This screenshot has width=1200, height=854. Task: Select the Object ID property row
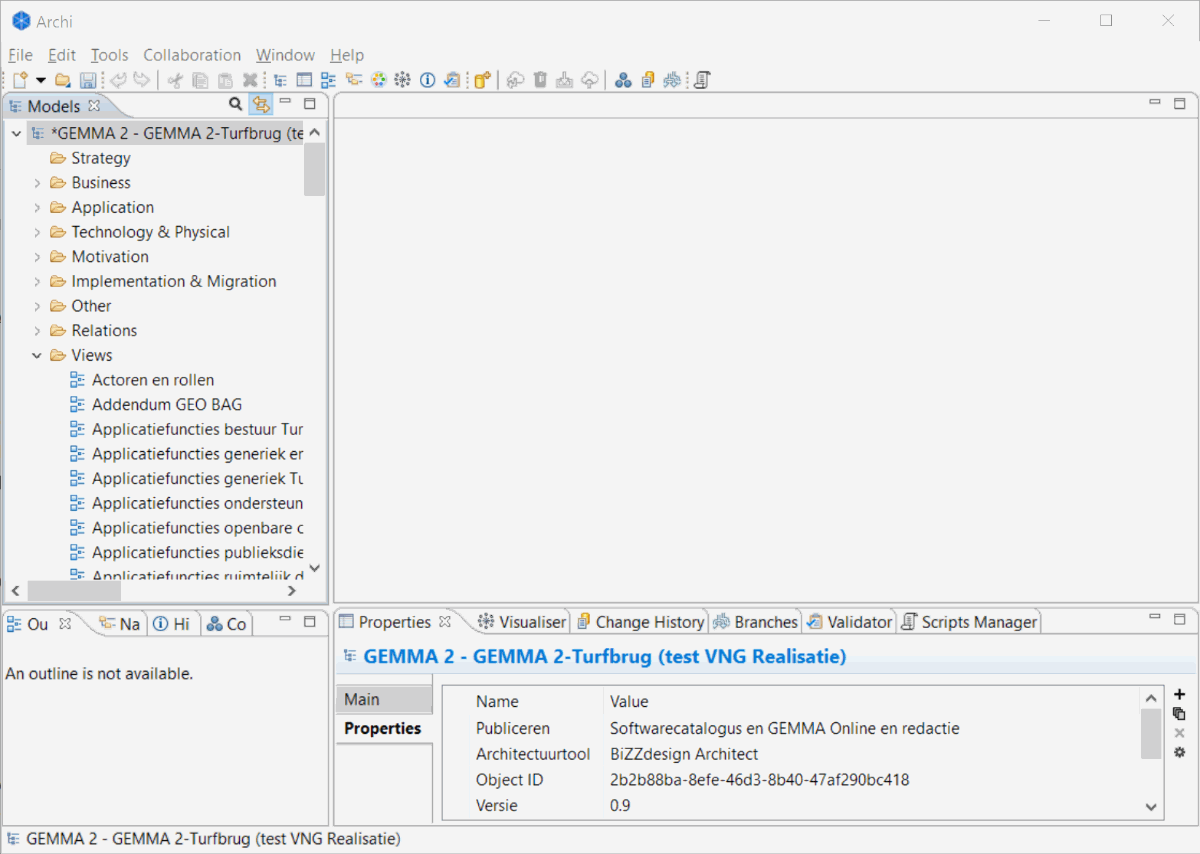click(790, 780)
